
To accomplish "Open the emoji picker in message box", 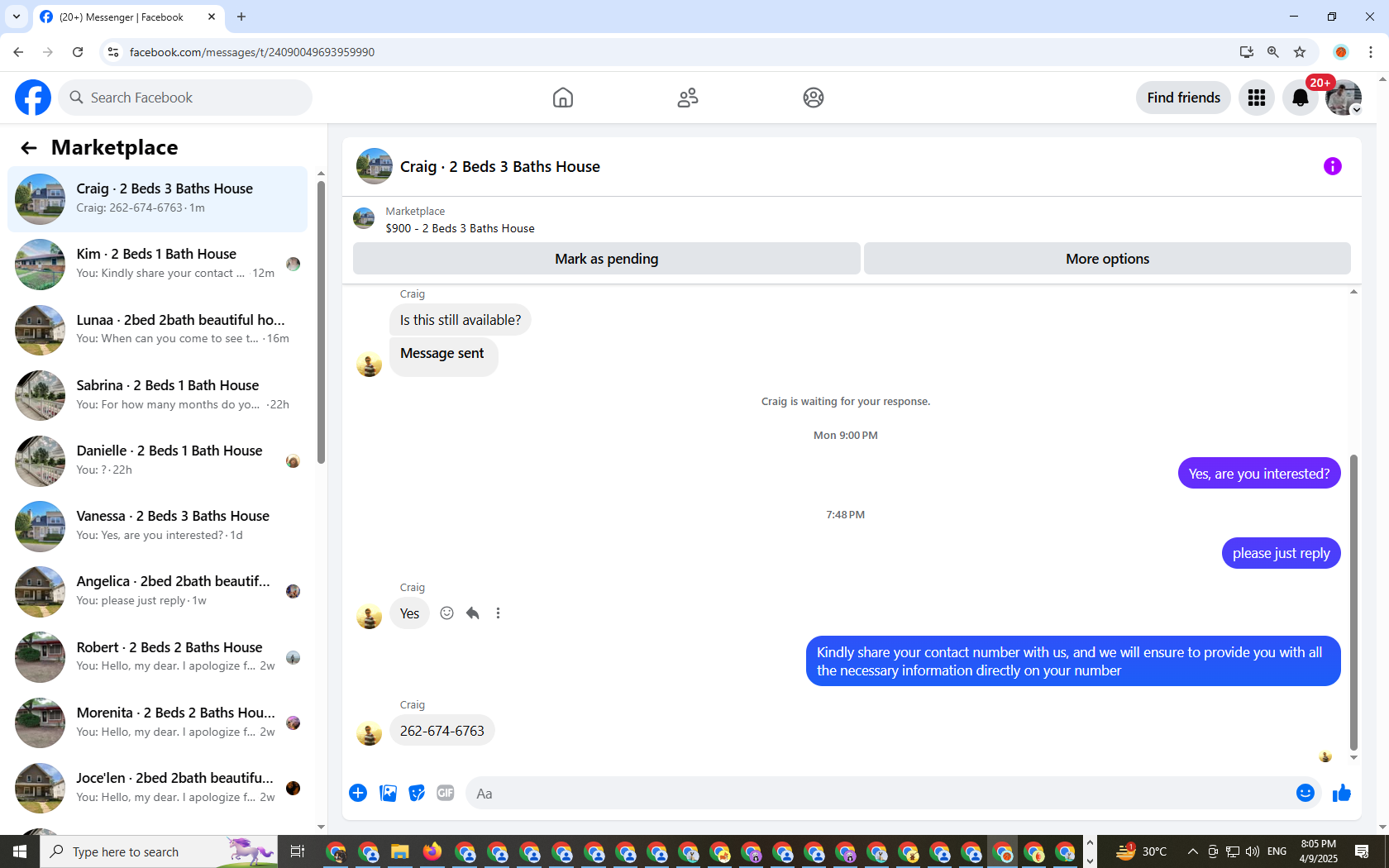I will 1305,794.
